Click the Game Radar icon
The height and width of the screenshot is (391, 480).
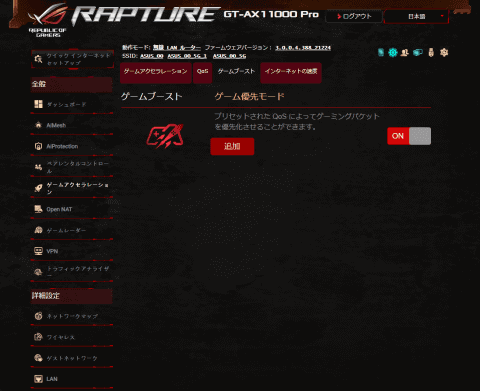(38, 230)
